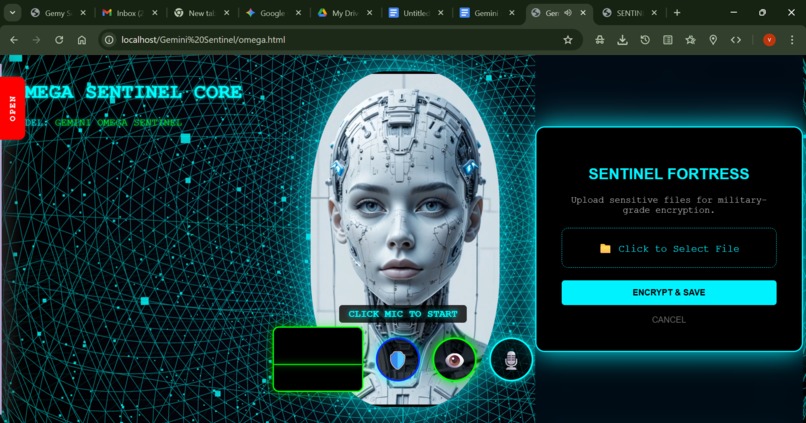Cancel the Sentinel Fortress dialog

[x=669, y=320]
